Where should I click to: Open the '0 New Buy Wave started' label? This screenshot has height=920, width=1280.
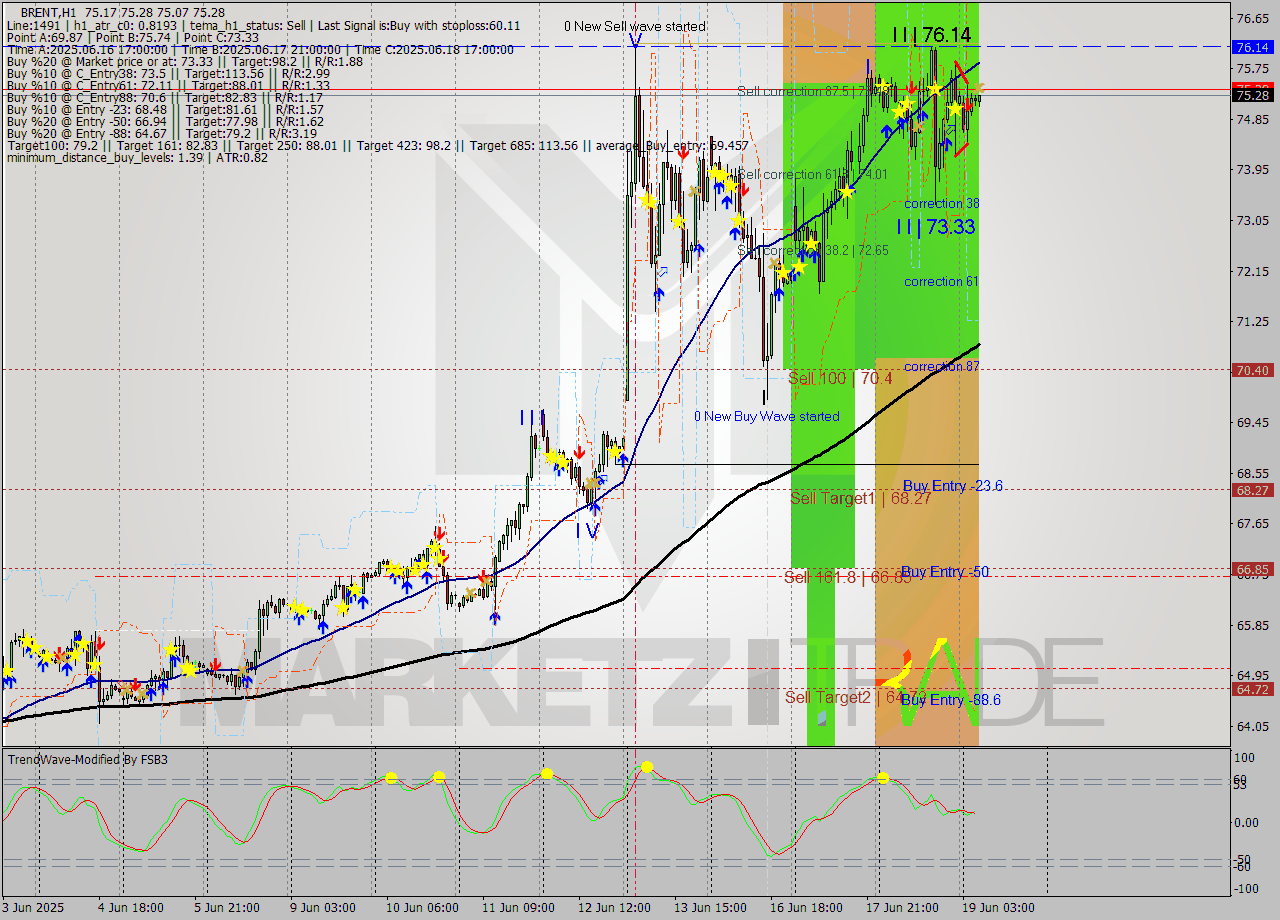(767, 417)
